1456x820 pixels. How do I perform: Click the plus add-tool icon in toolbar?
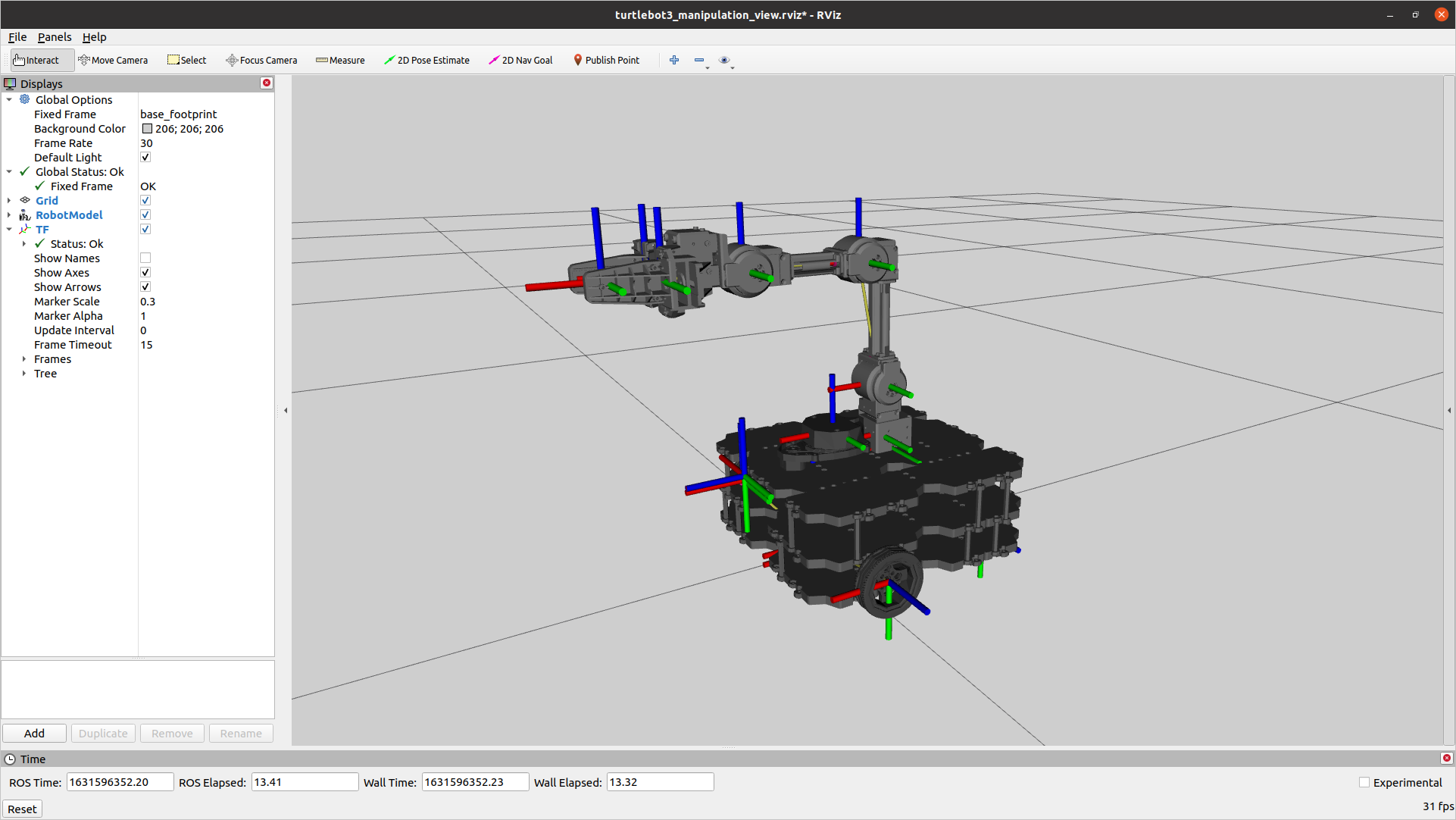click(674, 60)
